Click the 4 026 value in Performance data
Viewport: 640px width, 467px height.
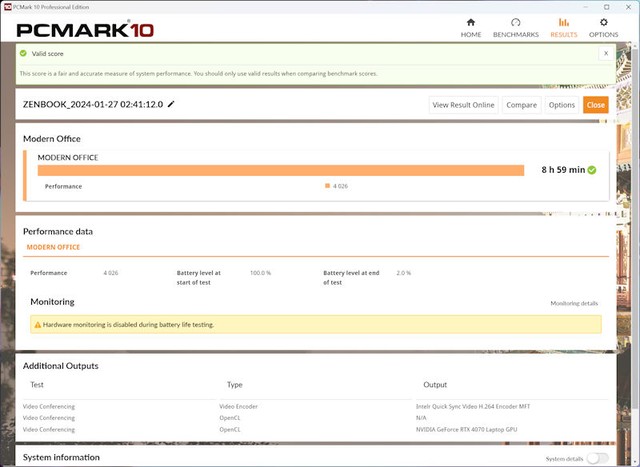tap(111, 273)
